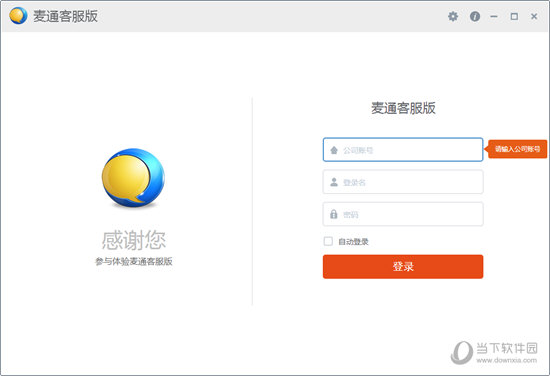Click the 麦通客服版 heading above login form
Viewport: 550px width, 376px height.
[x=403, y=108]
